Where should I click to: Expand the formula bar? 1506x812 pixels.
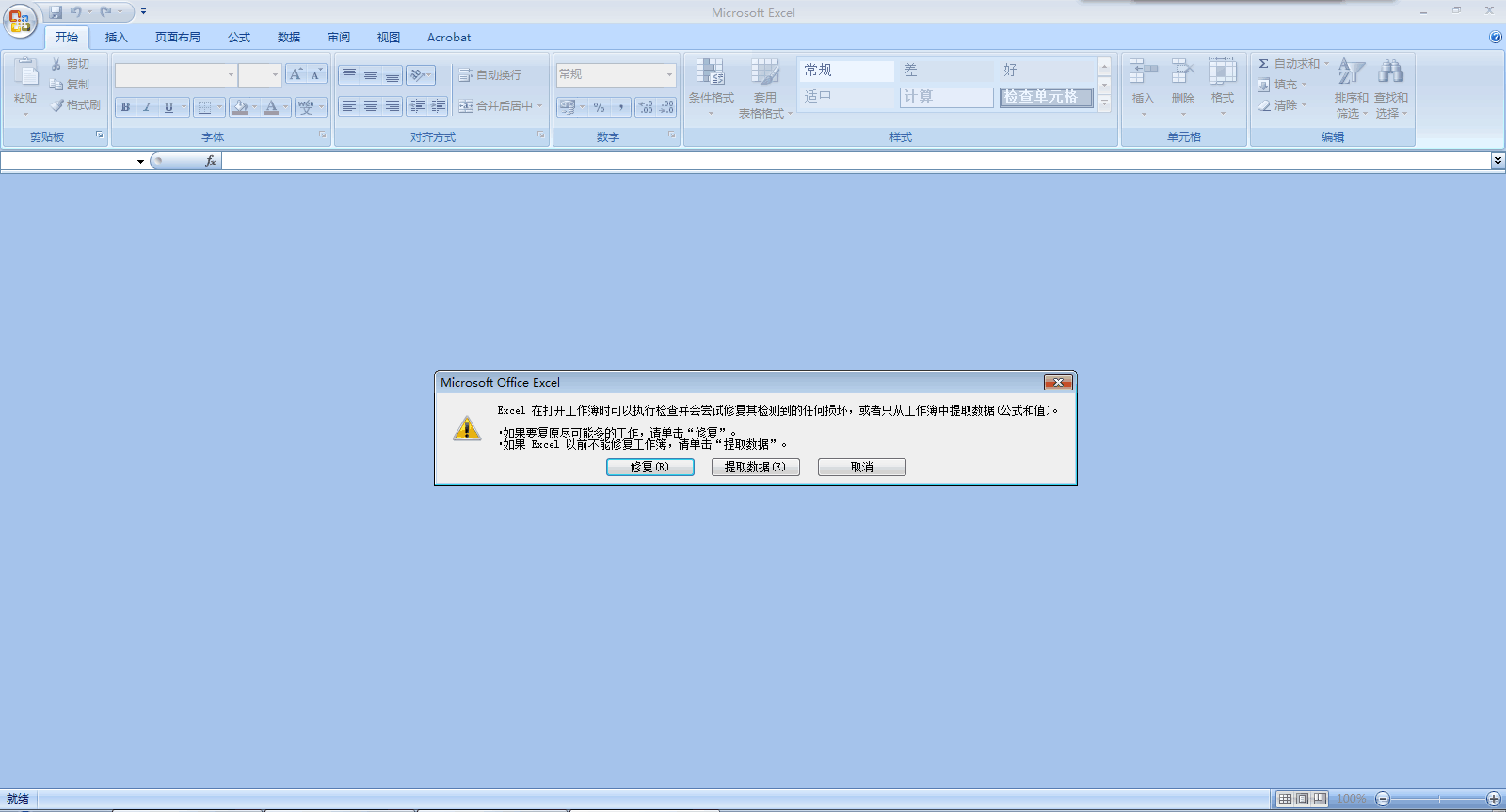(x=1498, y=161)
